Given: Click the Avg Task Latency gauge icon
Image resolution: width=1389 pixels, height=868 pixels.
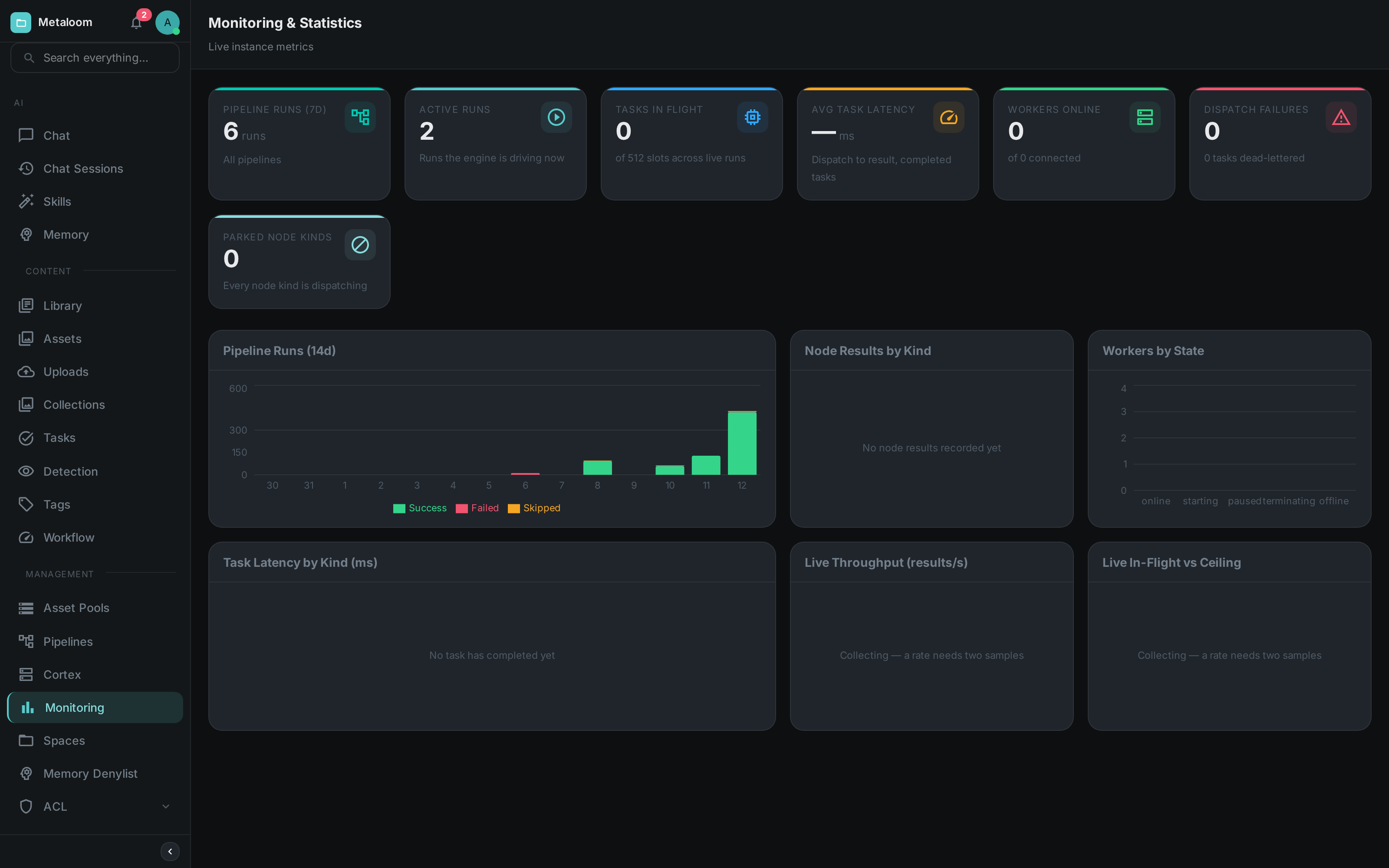Looking at the screenshot, I should tap(949, 117).
